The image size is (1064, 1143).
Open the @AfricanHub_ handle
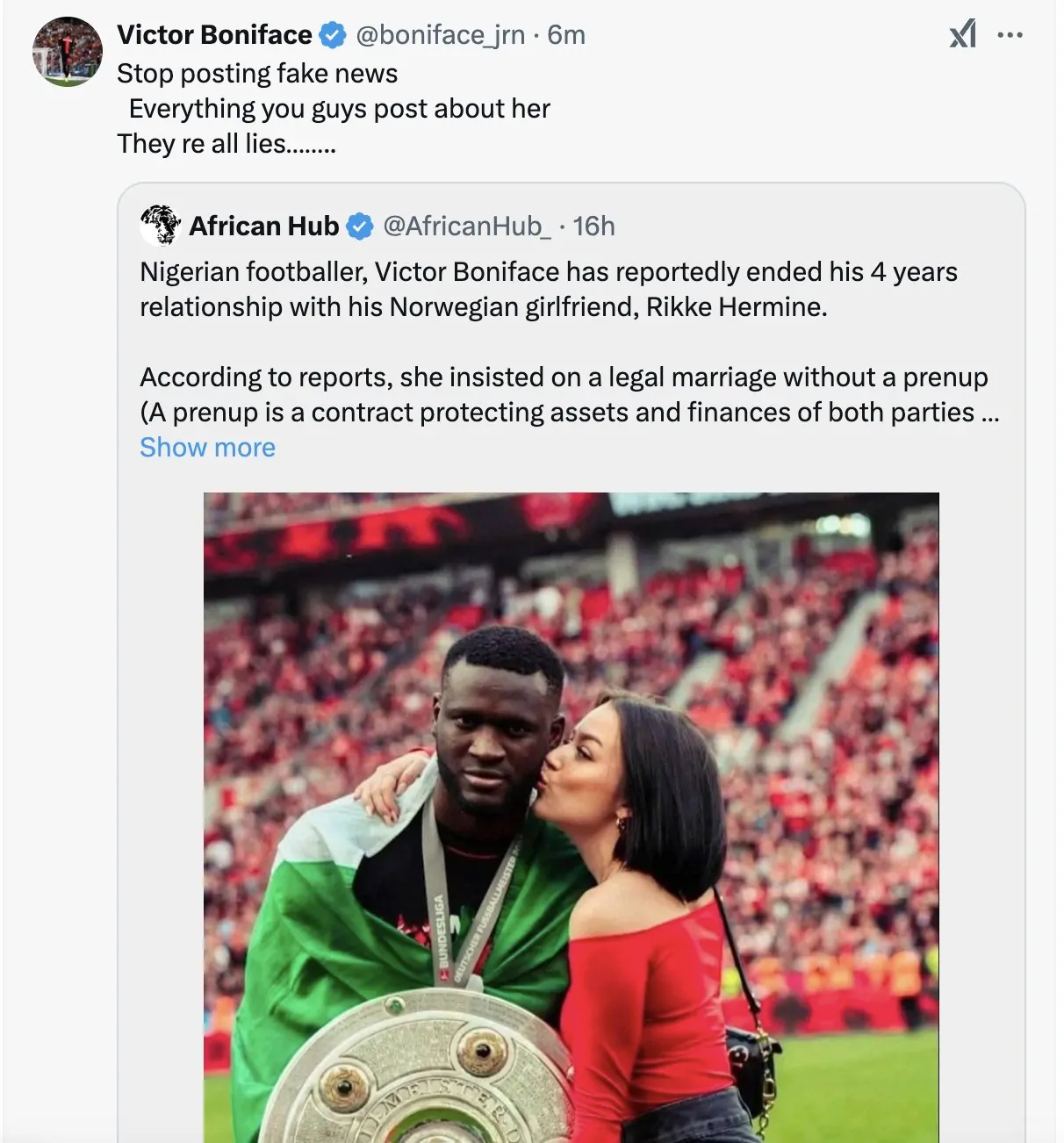(x=467, y=226)
